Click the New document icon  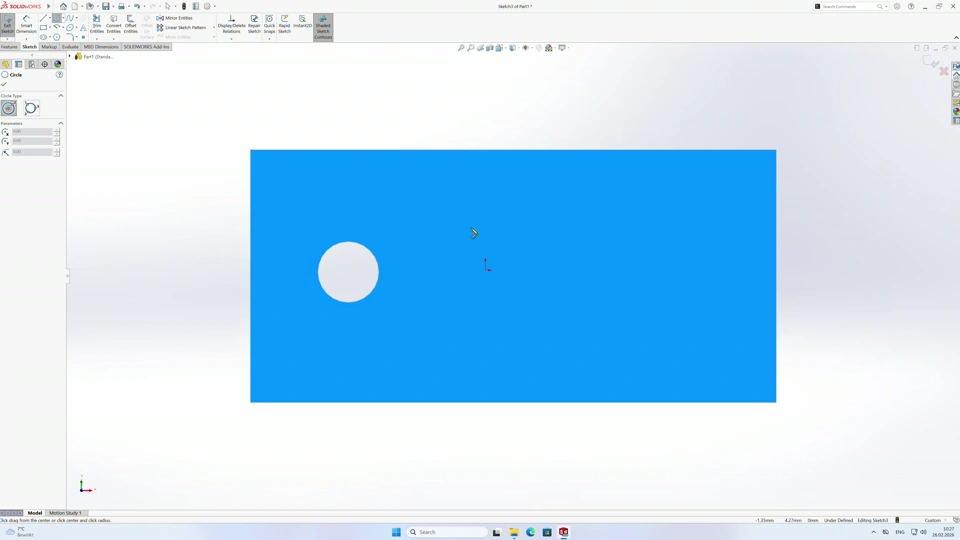(75, 6)
